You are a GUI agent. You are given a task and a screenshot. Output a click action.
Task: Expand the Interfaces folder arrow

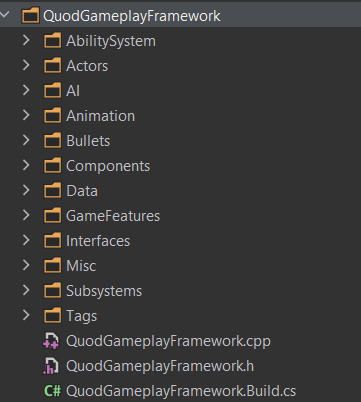(x=26, y=240)
